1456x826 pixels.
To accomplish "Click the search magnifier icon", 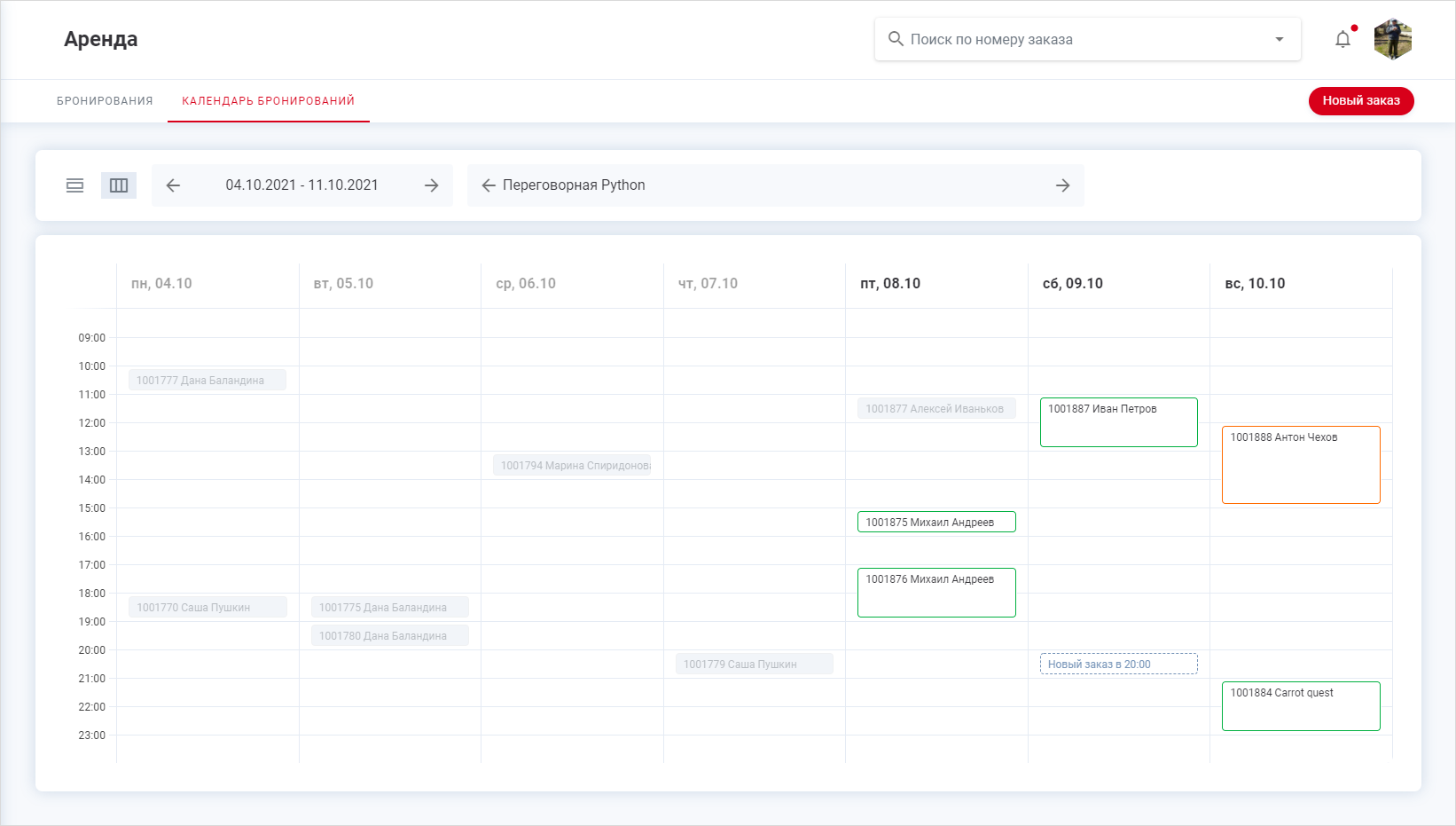I will (x=896, y=39).
